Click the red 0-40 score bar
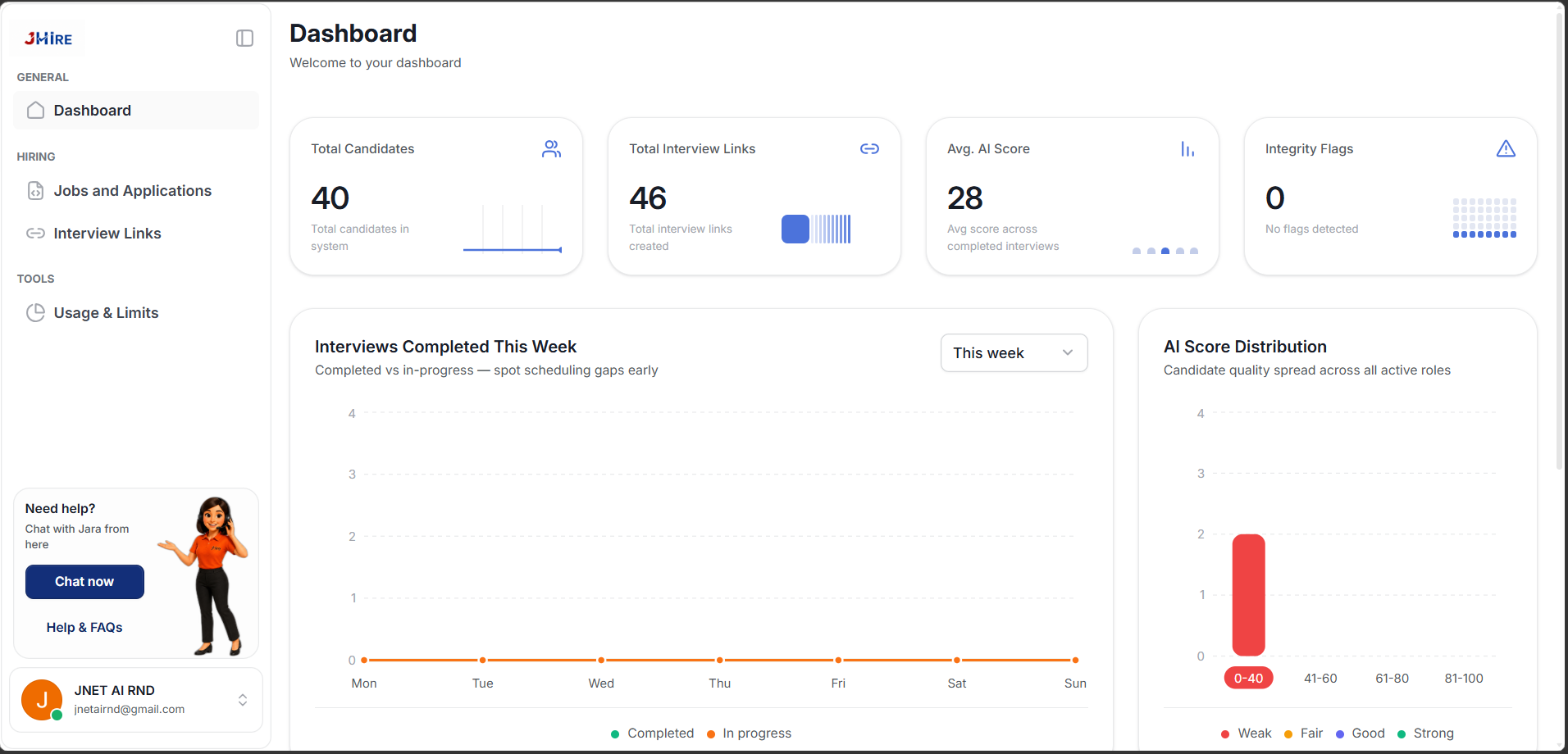The image size is (1568, 754). [1248, 595]
